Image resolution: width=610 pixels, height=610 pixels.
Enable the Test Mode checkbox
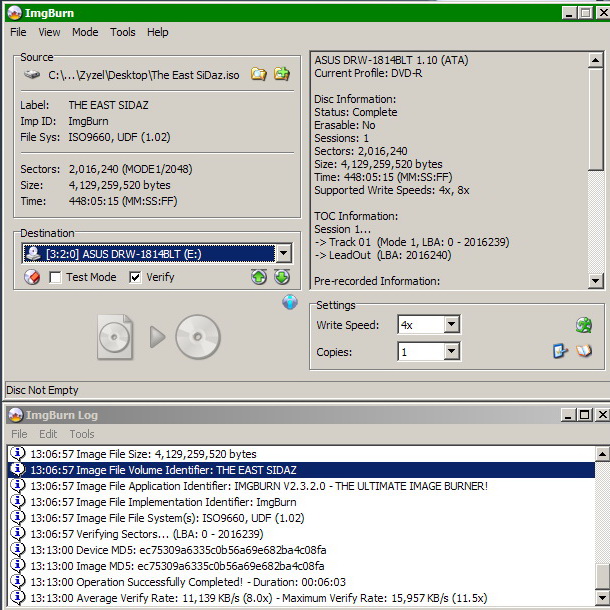[55, 277]
